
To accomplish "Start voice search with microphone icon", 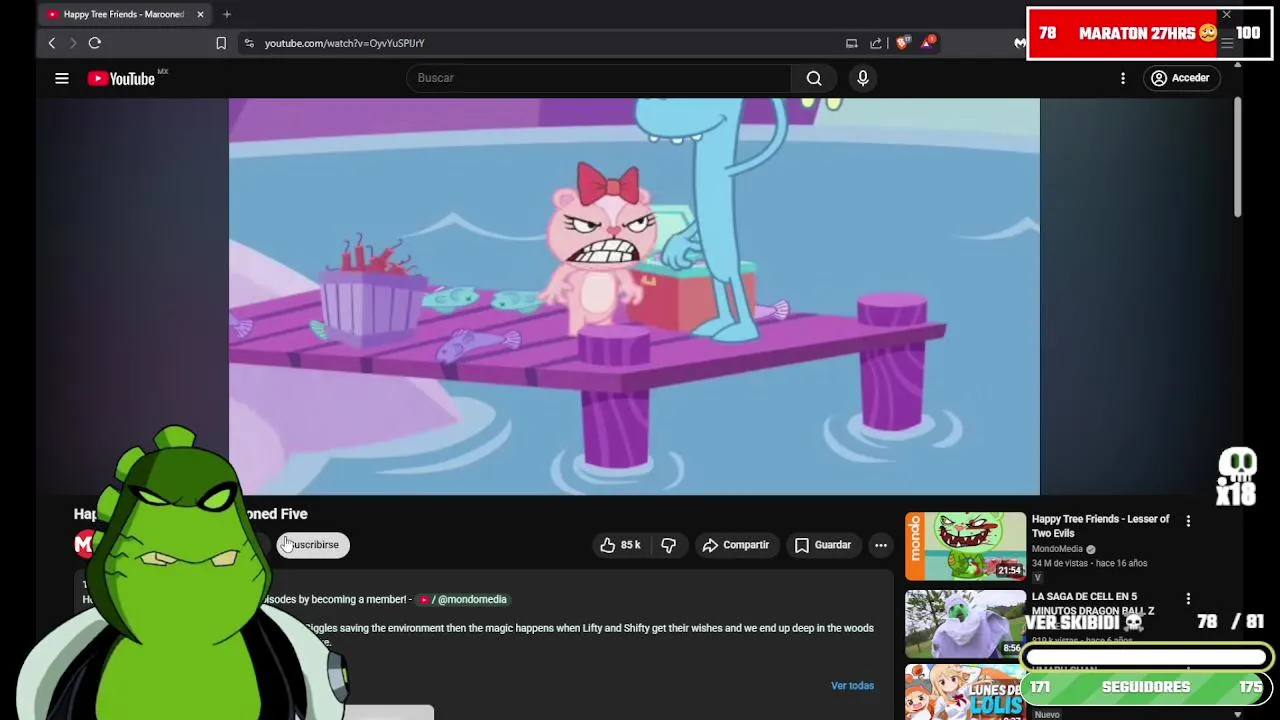I will pos(863,78).
